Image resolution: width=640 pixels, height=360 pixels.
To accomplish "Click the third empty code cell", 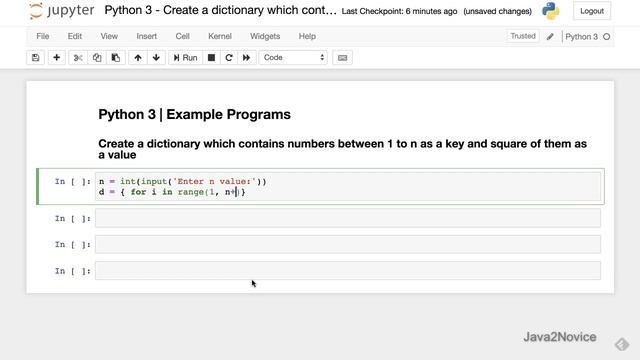I will click(x=348, y=244).
